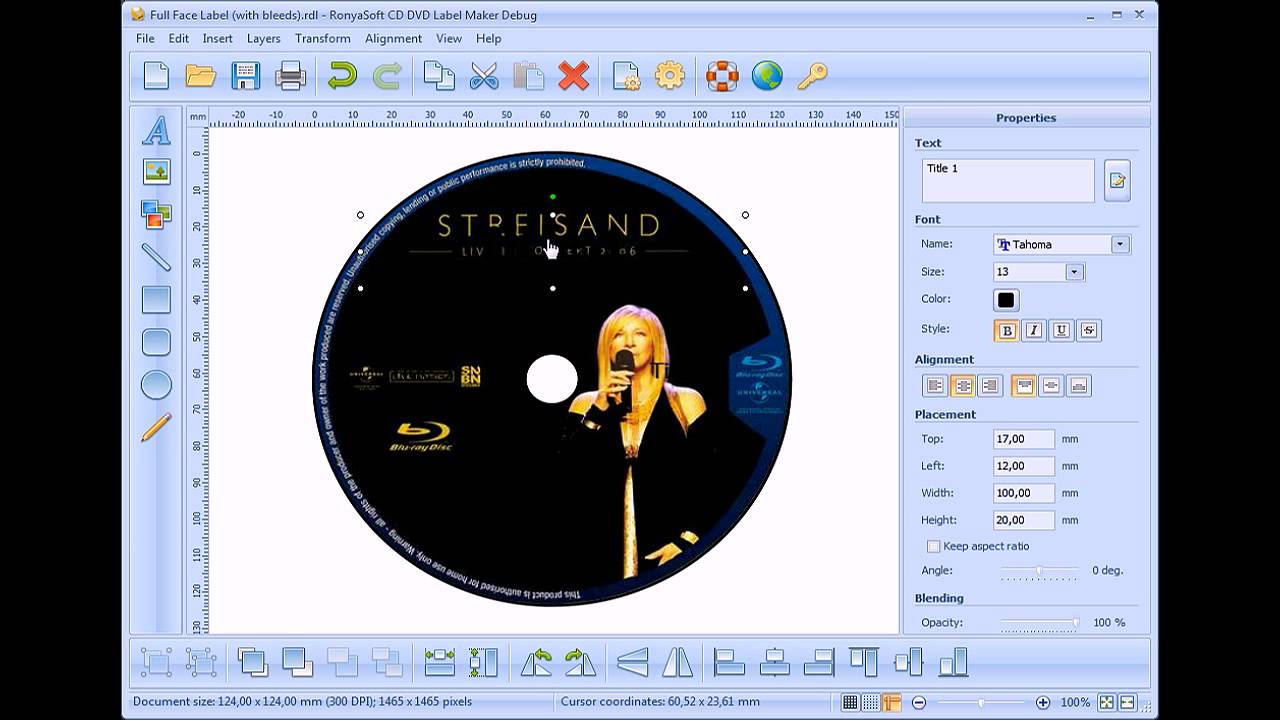Adjust the Angle slider

[x=1040, y=571]
